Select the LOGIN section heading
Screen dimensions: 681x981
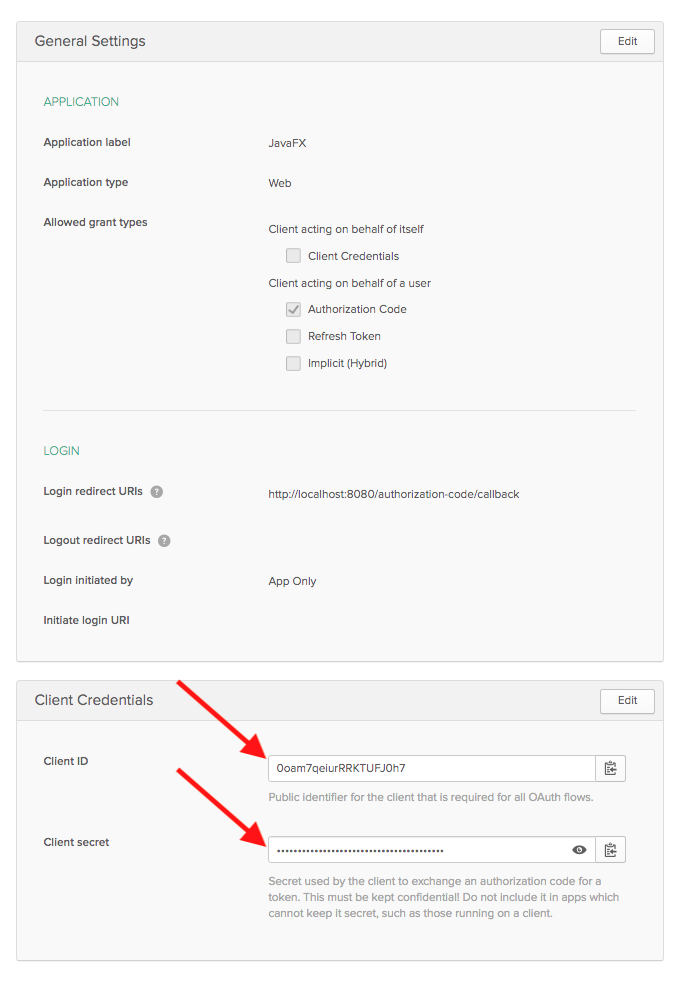61,451
